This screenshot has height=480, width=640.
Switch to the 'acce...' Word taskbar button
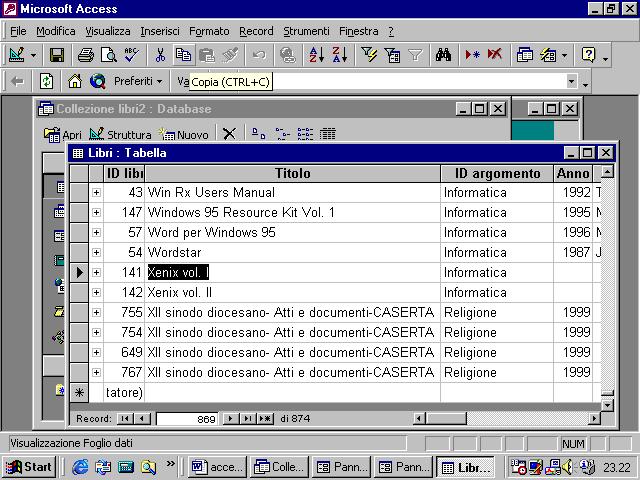coord(217,467)
